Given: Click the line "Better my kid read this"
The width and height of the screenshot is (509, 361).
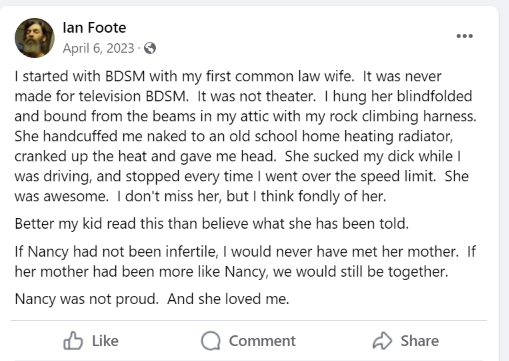Looking at the screenshot, I should tap(212, 224).
